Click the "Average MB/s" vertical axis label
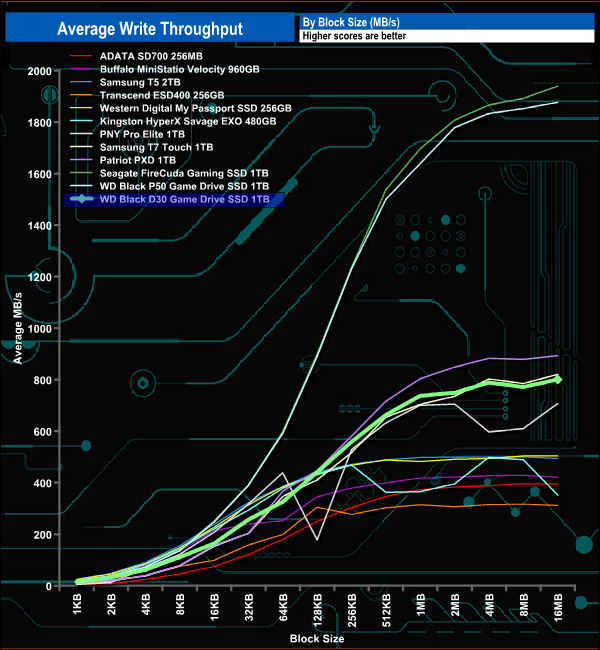The width and height of the screenshot is (600, 650). [x=17, y=328]
